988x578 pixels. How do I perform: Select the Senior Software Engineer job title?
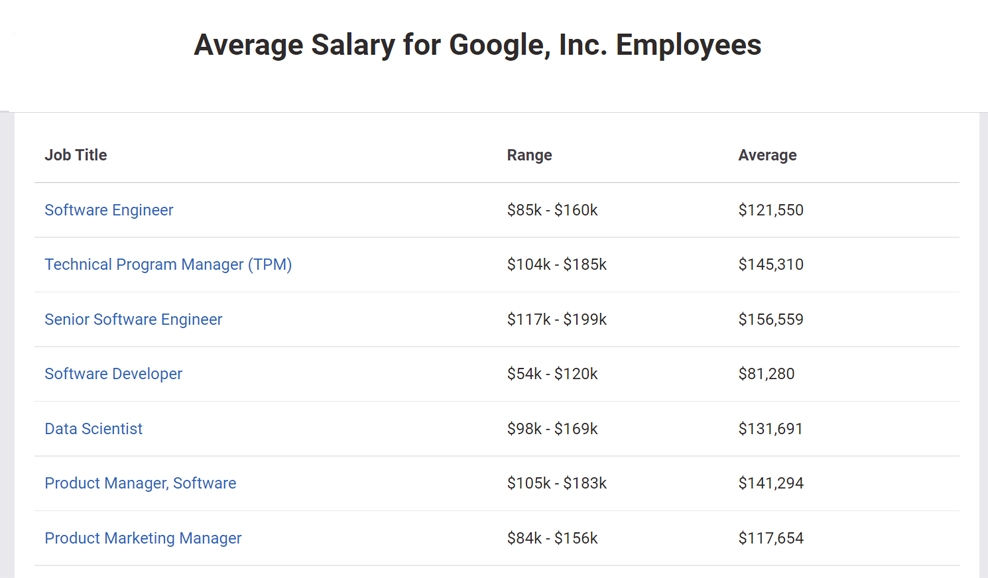(x=133, y=319)
